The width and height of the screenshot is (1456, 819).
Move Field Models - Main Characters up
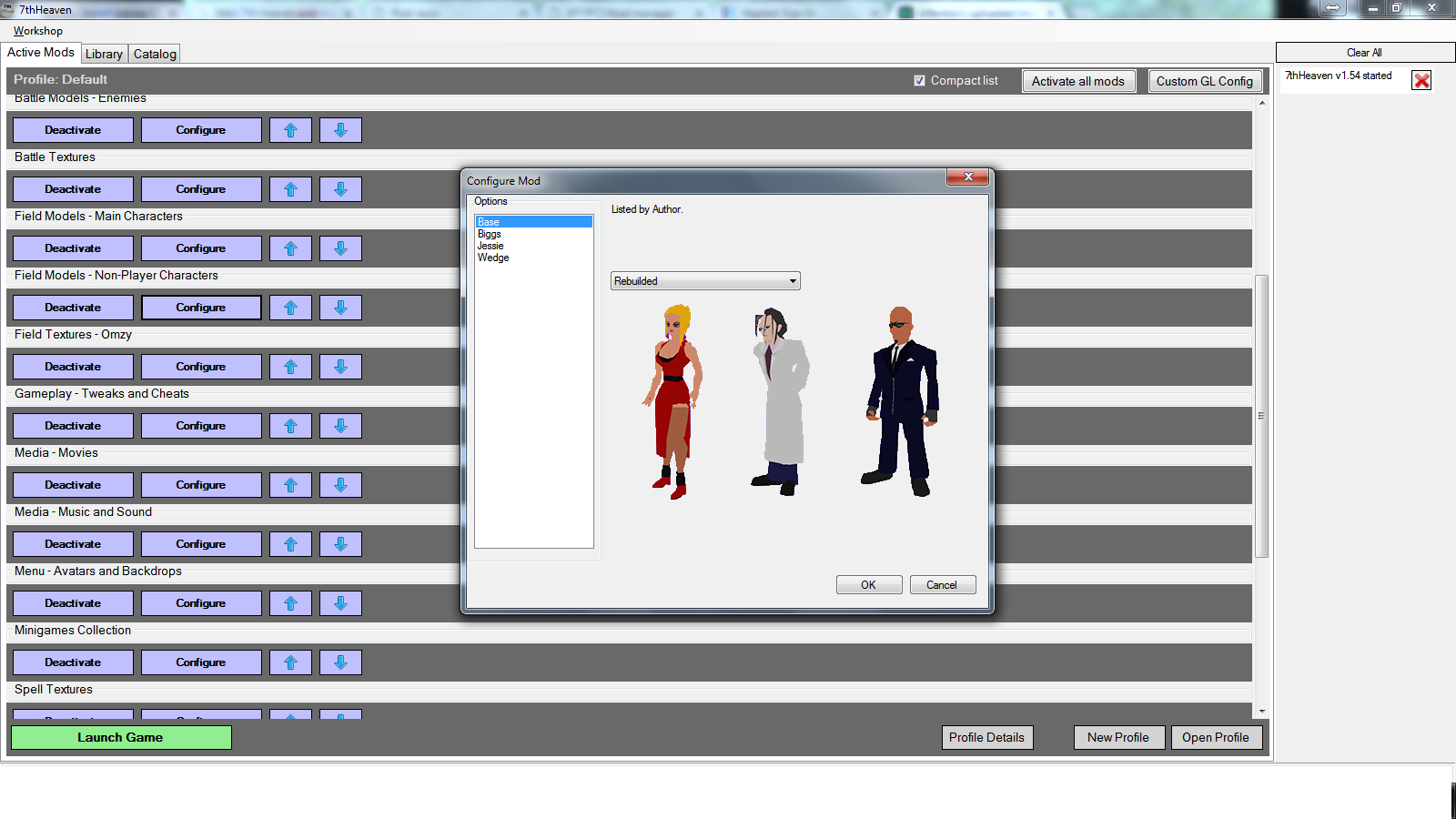pyautogui.click(x=291, y=248)
